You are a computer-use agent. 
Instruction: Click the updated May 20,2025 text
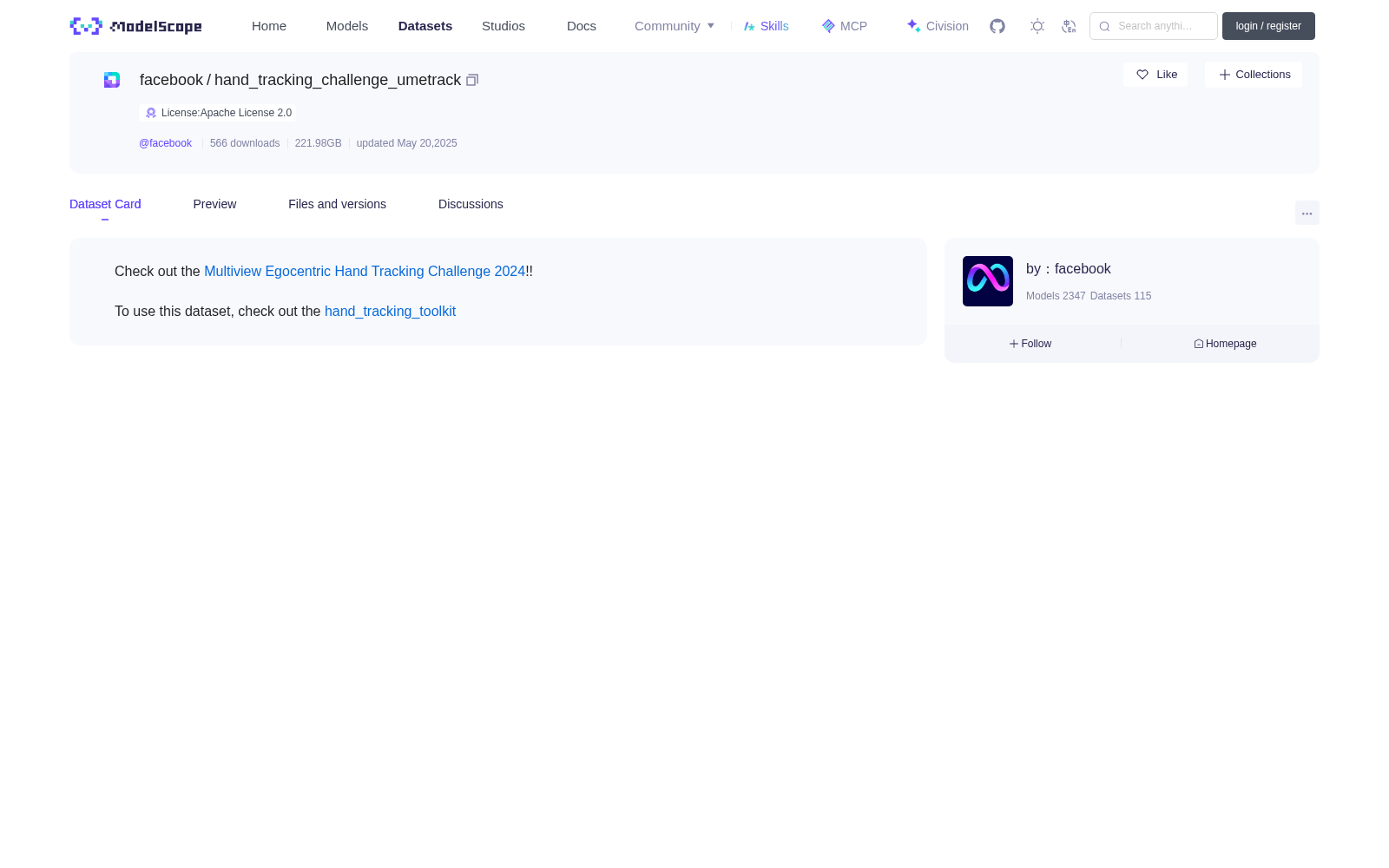[x=406, y=143]
